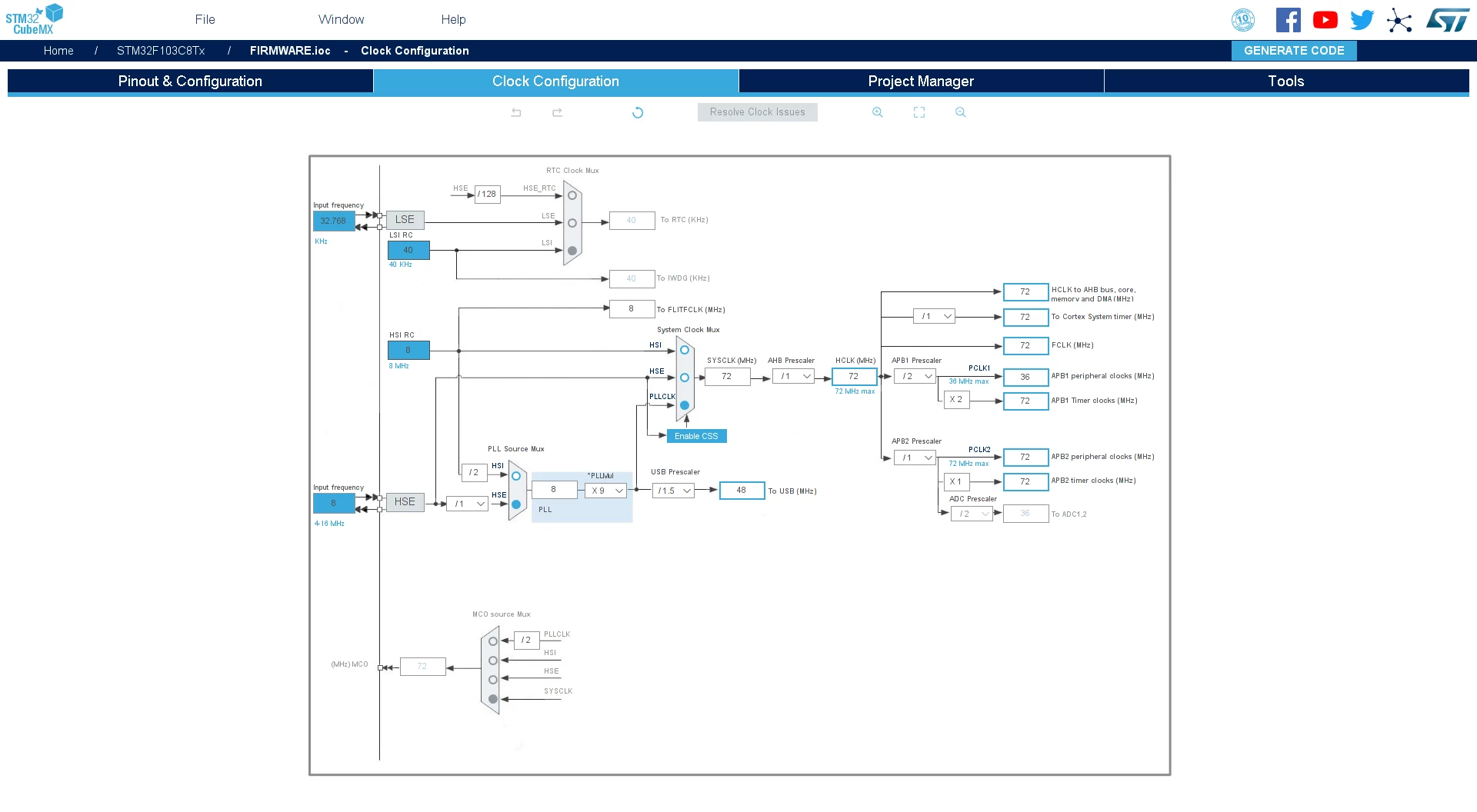This screenshot has width=1477, height=812.
Task: Select LSE in the RTC Clock Mux
Action: [x=572, y=223]
